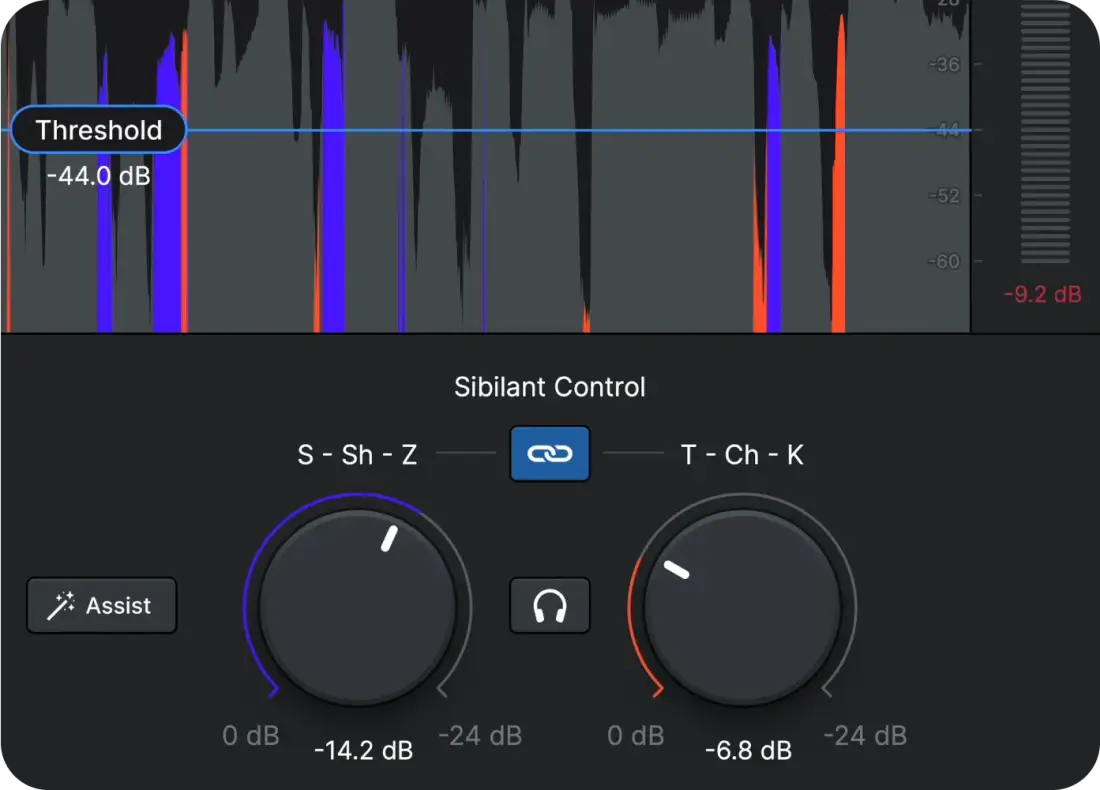Click the magic wand Assist icon

click(x=62, y=605)
